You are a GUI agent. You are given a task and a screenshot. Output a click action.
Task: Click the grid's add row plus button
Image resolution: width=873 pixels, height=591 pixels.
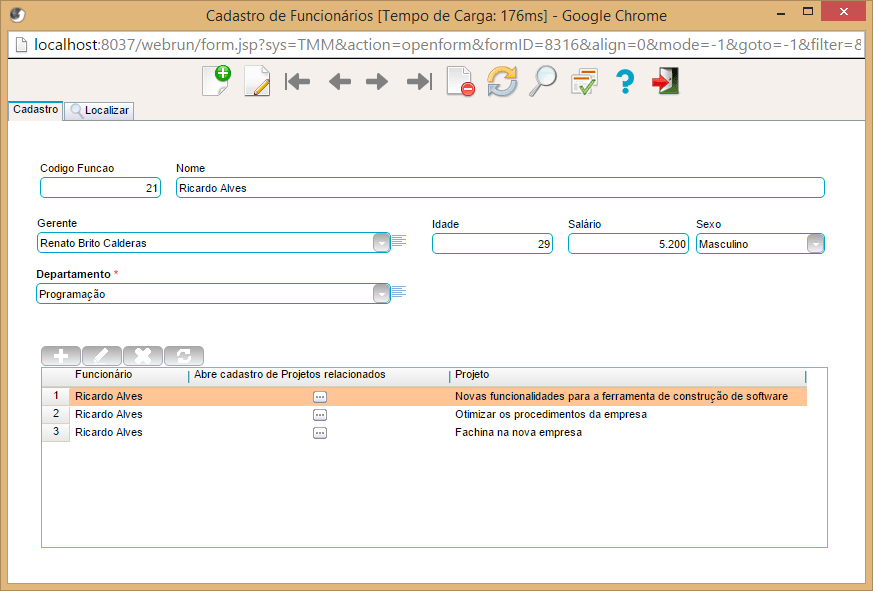click(x=61, y=355)
